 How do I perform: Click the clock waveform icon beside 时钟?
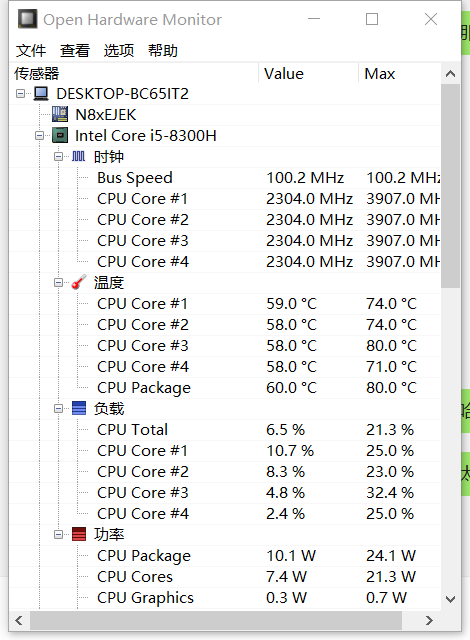(78, 156)
